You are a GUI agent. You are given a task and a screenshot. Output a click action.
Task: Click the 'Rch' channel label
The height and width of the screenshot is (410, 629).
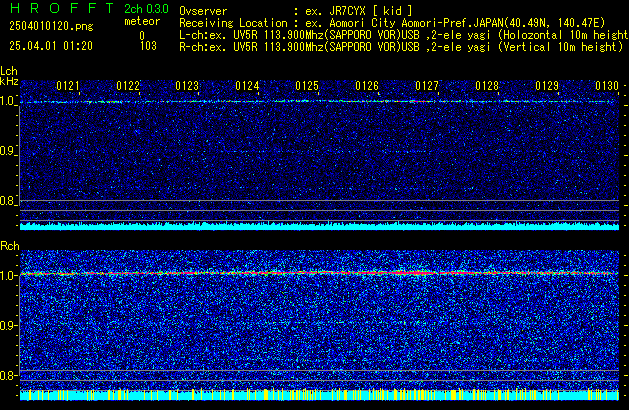10,246
